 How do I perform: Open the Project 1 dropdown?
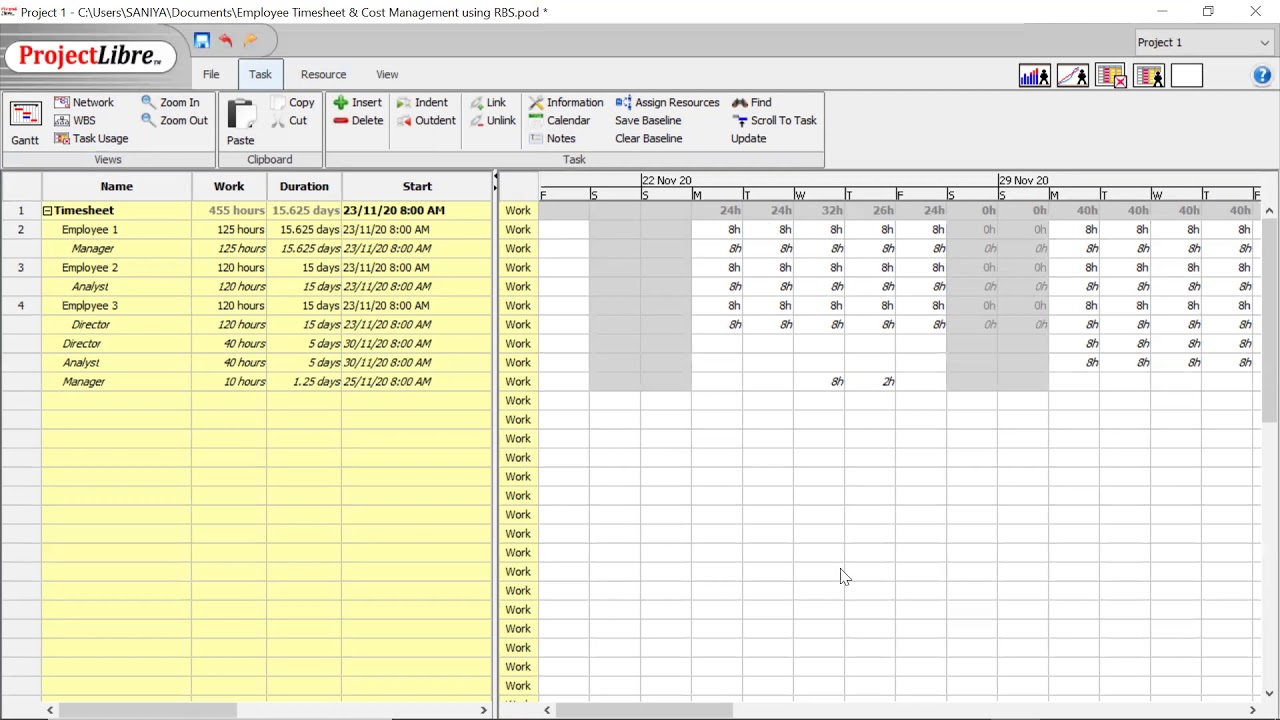[x=1203, y=43]
